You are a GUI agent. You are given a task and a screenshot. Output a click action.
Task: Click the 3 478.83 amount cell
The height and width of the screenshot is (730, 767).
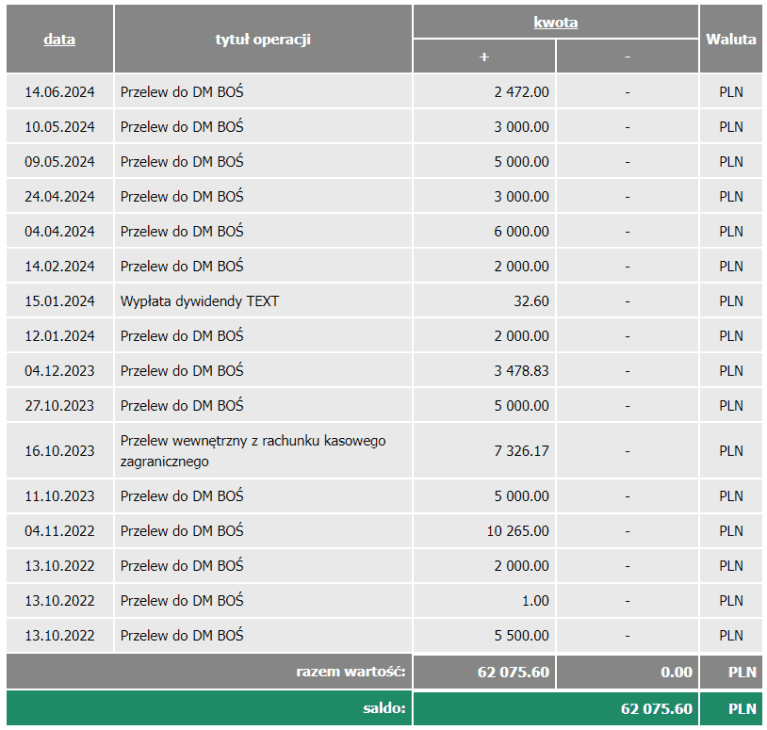521,371
